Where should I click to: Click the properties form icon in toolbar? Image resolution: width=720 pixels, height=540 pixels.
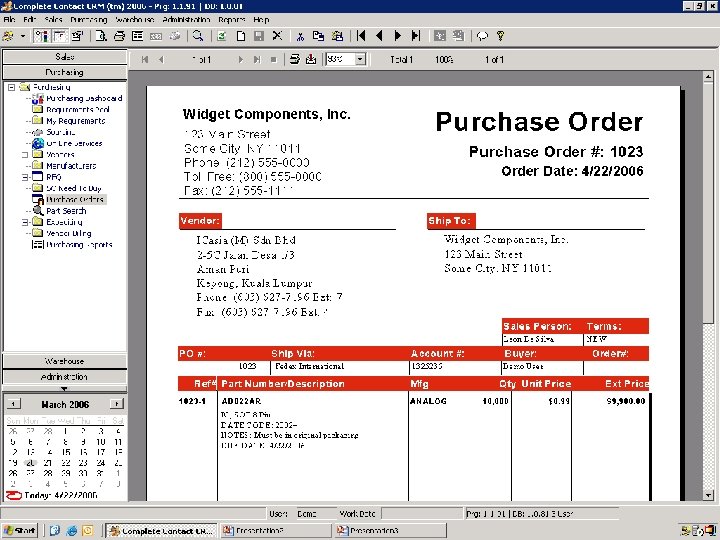(x=78, y=36)
